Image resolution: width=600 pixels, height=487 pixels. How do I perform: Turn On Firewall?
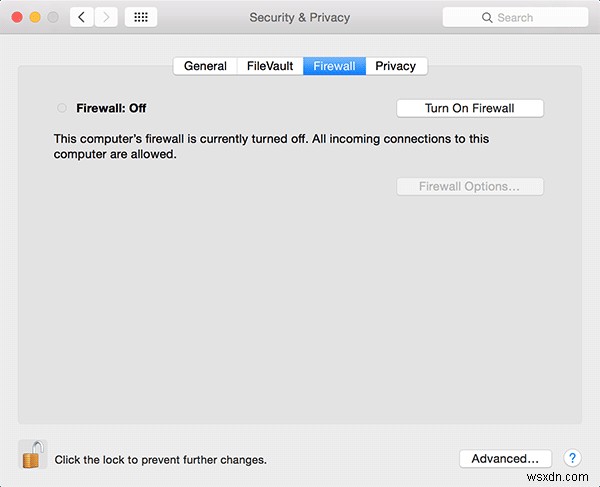click(x=470, y=108)
